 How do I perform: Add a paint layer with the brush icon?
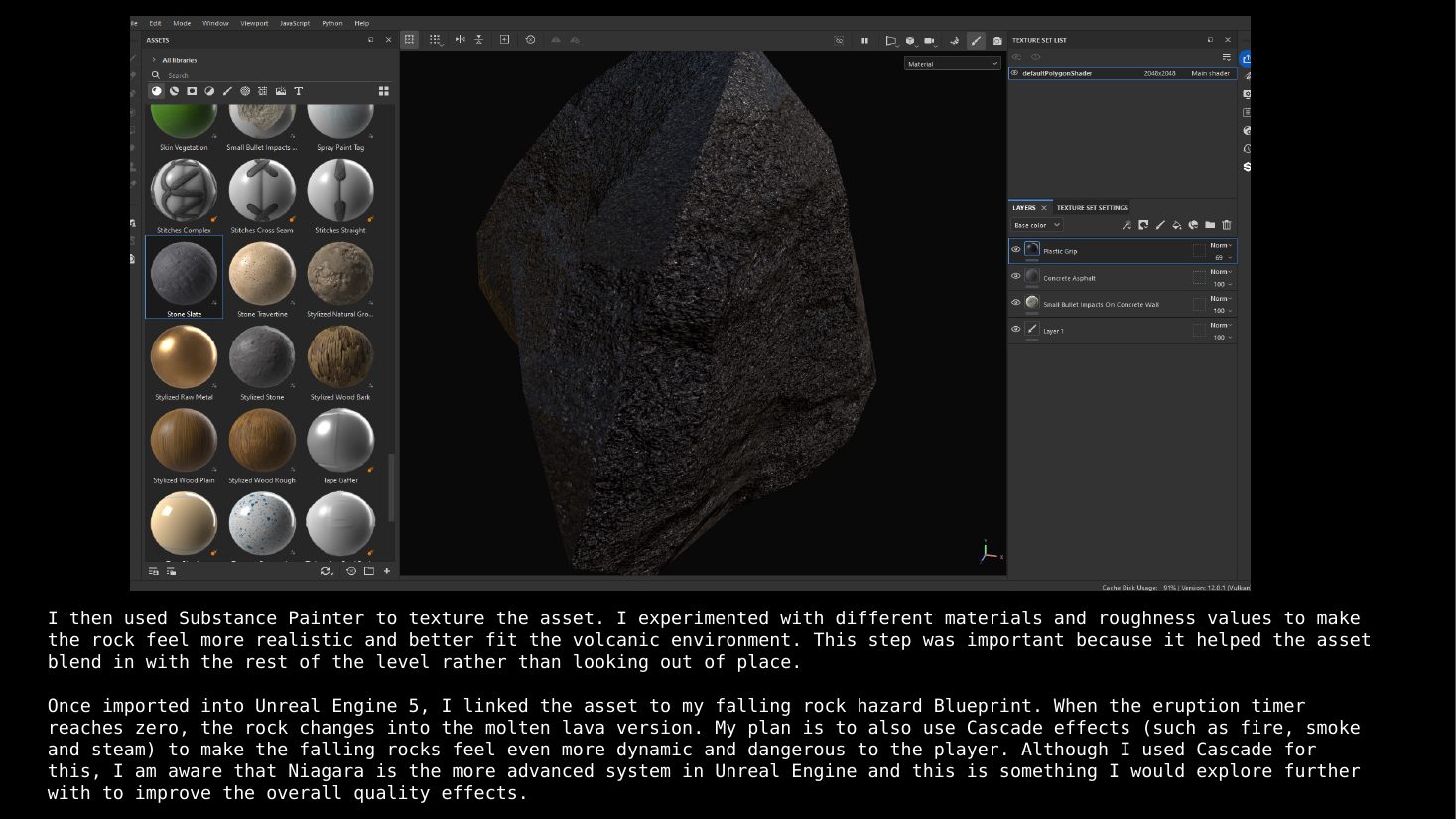click(1160, 225)
